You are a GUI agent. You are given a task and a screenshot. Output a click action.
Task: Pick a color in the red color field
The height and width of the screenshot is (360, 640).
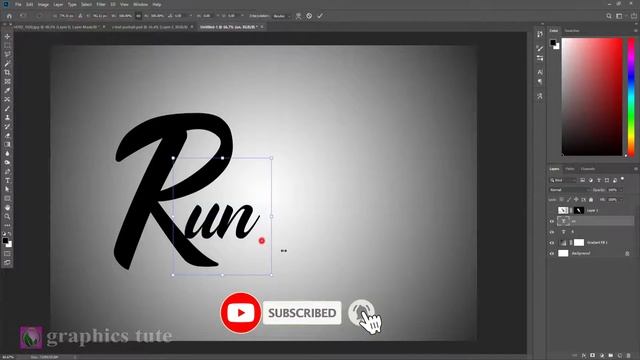tap(592, 97)
